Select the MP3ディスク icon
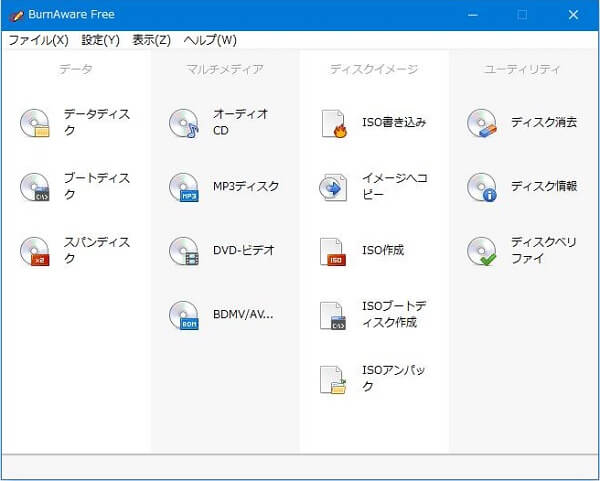Screen dimensions: 600x481 [184, 187]
